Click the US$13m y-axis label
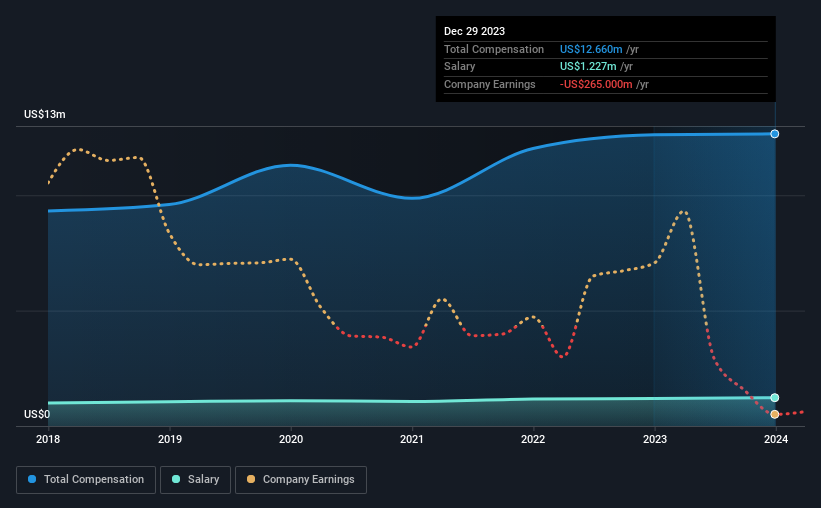Viewport: 821px width, 508px height. (45, 114)
